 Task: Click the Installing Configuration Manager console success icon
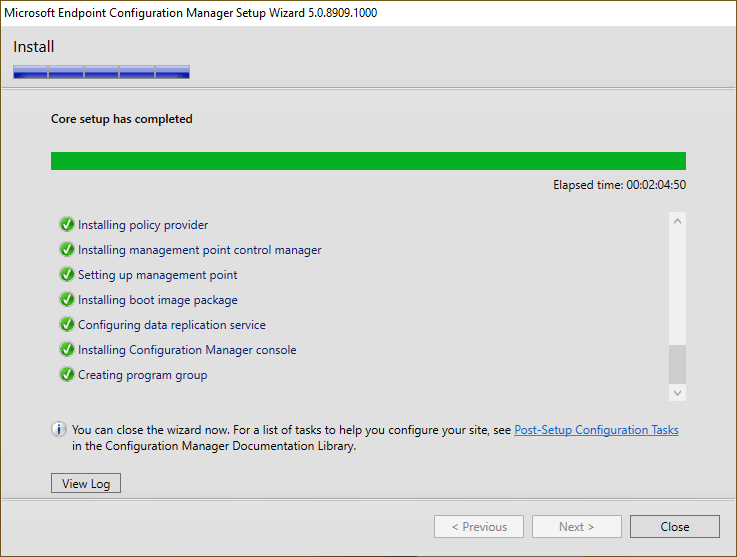click(67, 350)
